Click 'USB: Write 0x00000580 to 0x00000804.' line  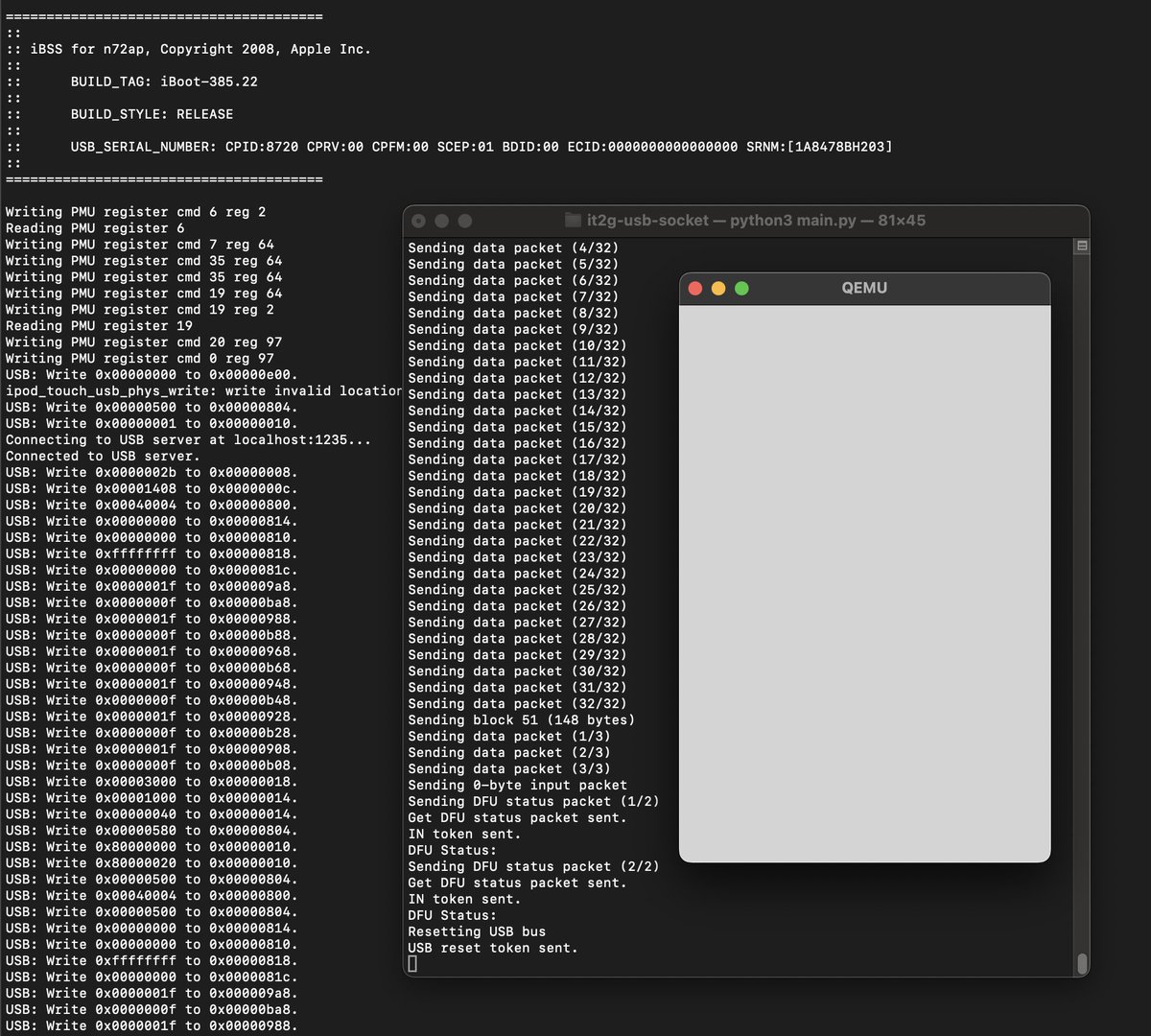point(152,832)
